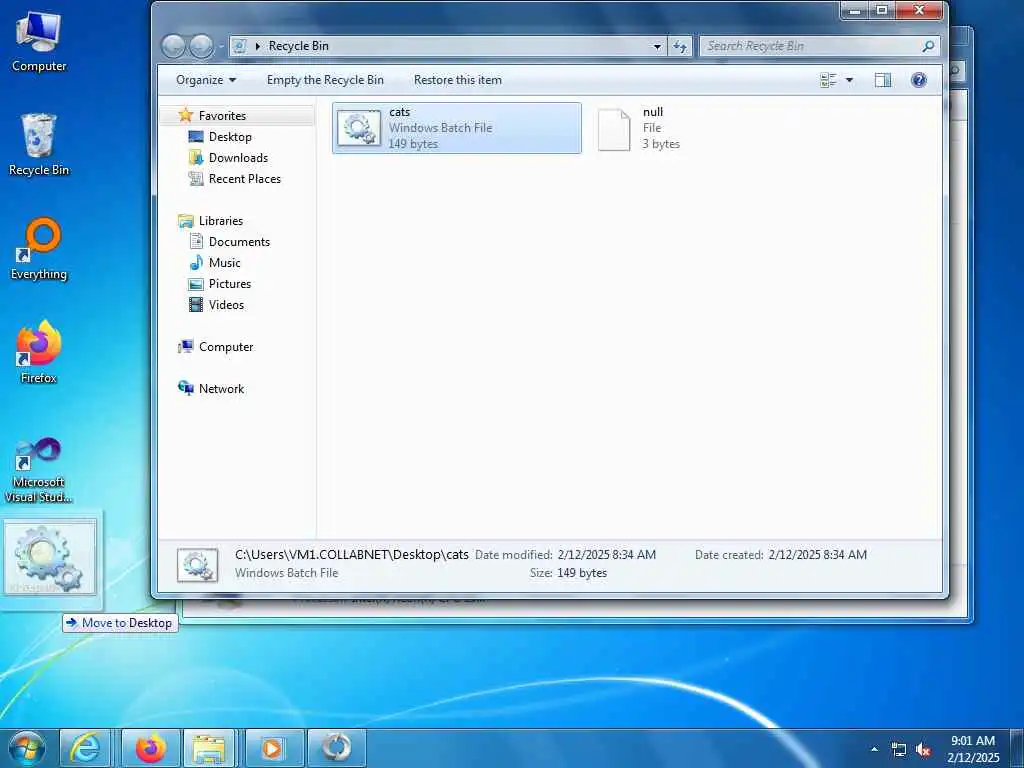Open Pictures library

pyautogui.click(x=229, y=283)
